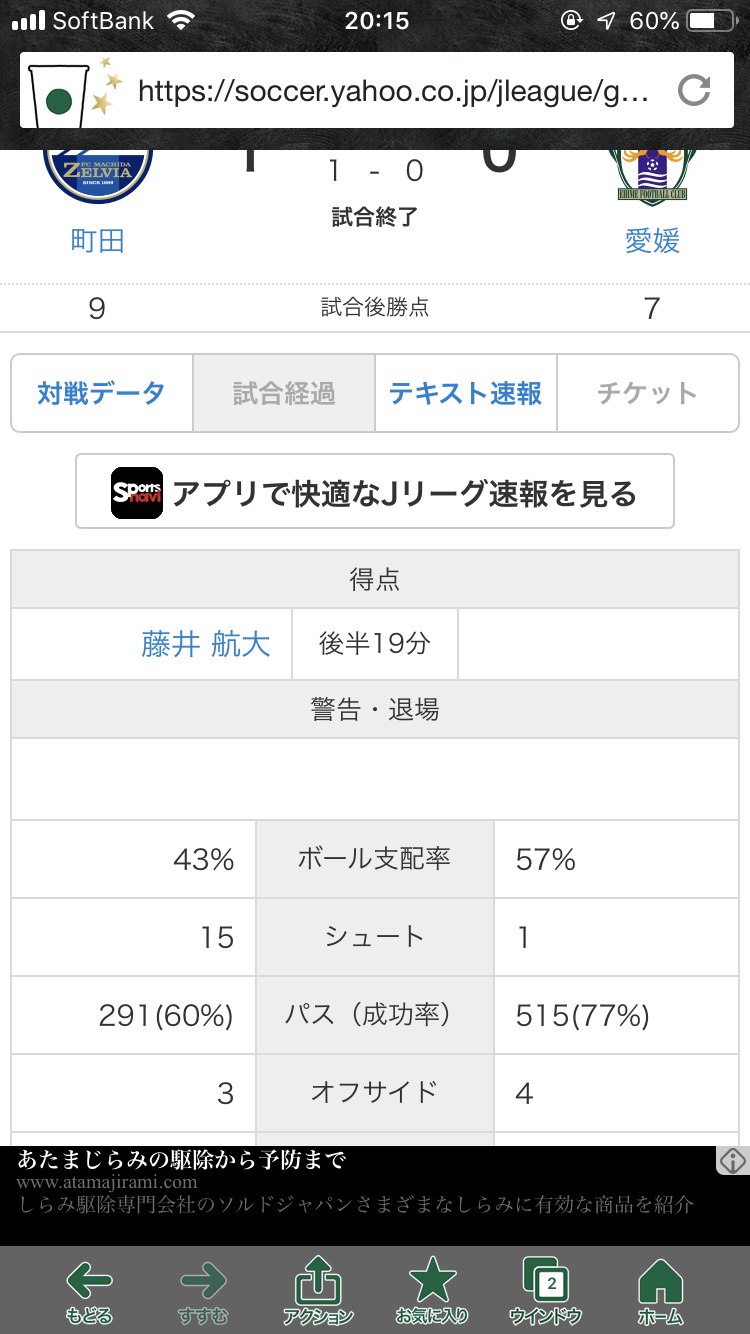Tap the URL address field
Image resolution: width=750 pixels, height=1334 pixels.
click(395, 92)
